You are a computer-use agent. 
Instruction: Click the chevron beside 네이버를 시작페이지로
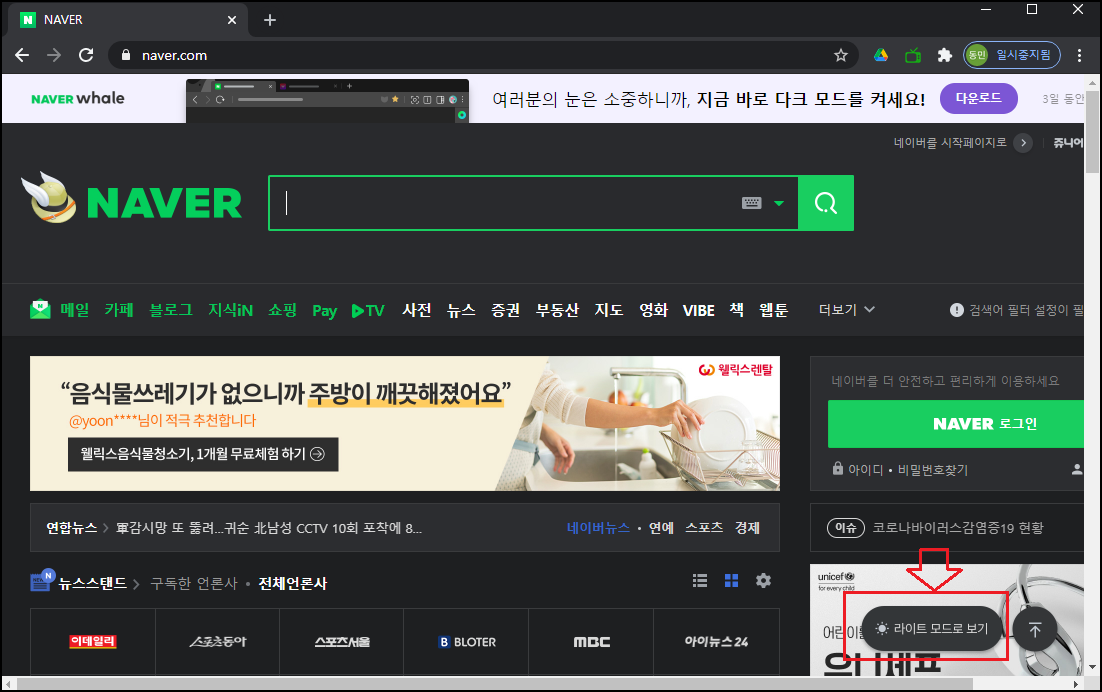click(x=1023, y=143)
